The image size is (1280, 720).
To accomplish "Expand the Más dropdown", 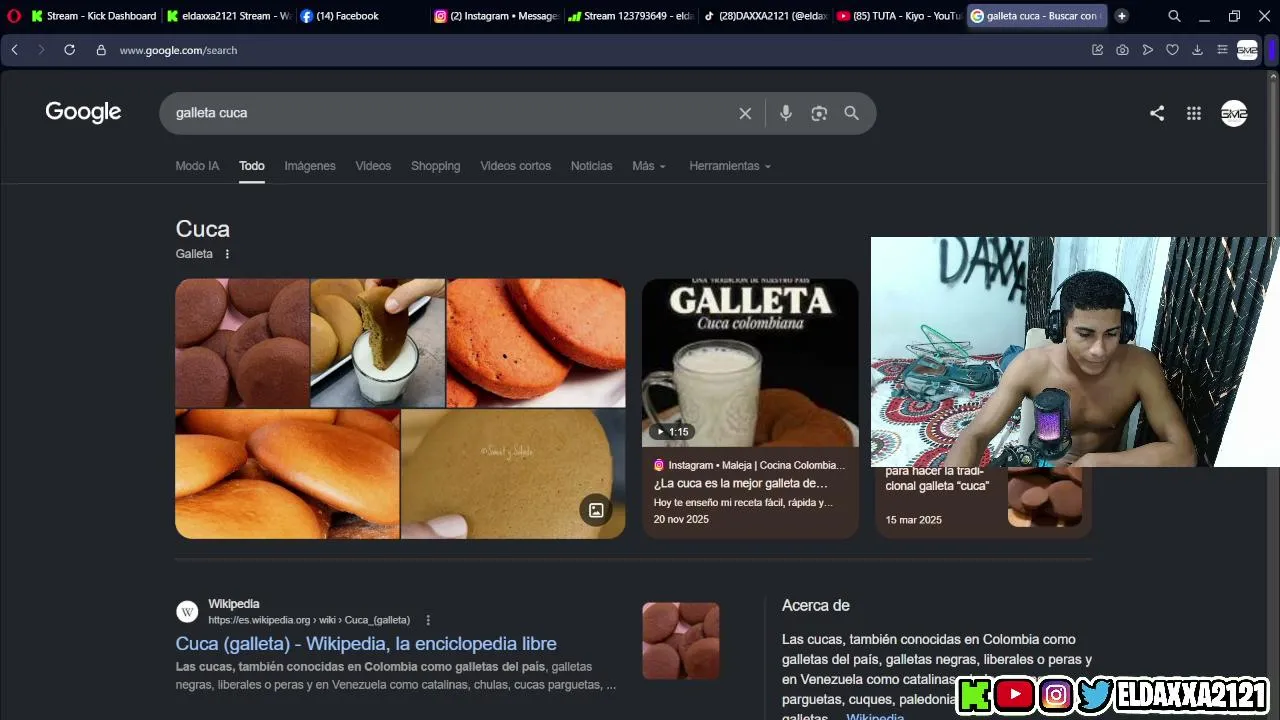I will [649, 166].
